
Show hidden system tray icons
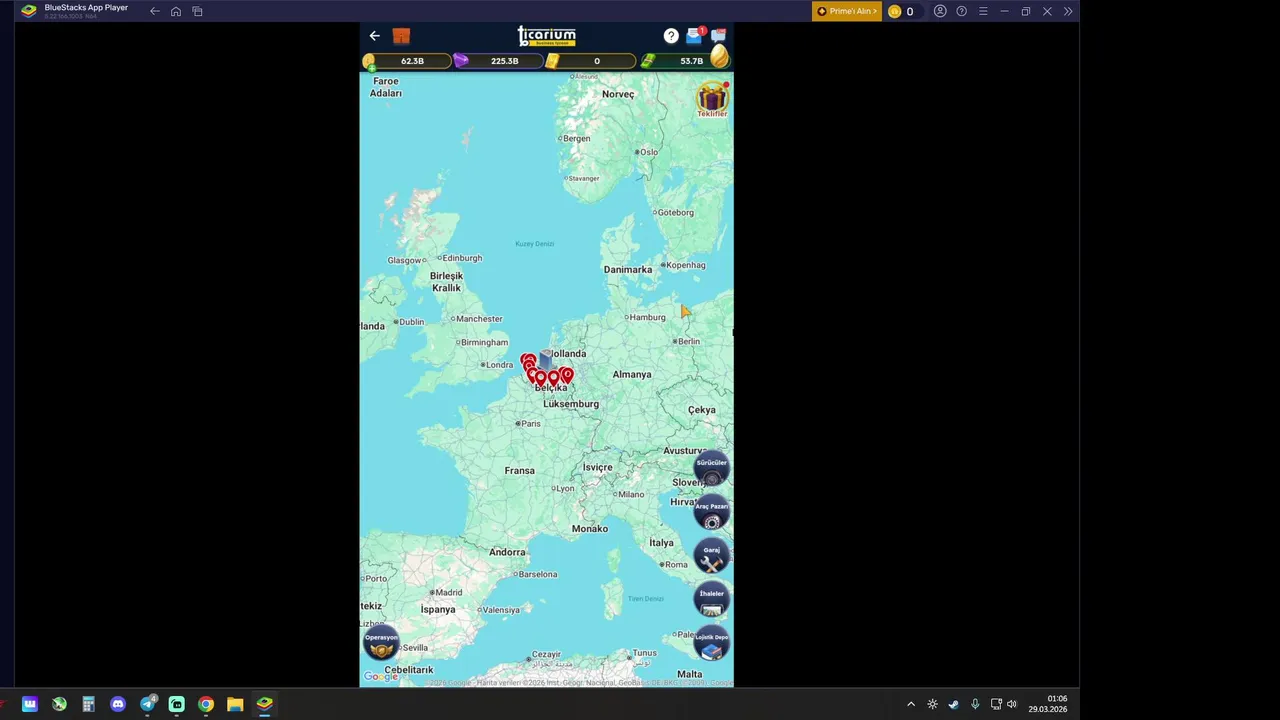[910, 704]
